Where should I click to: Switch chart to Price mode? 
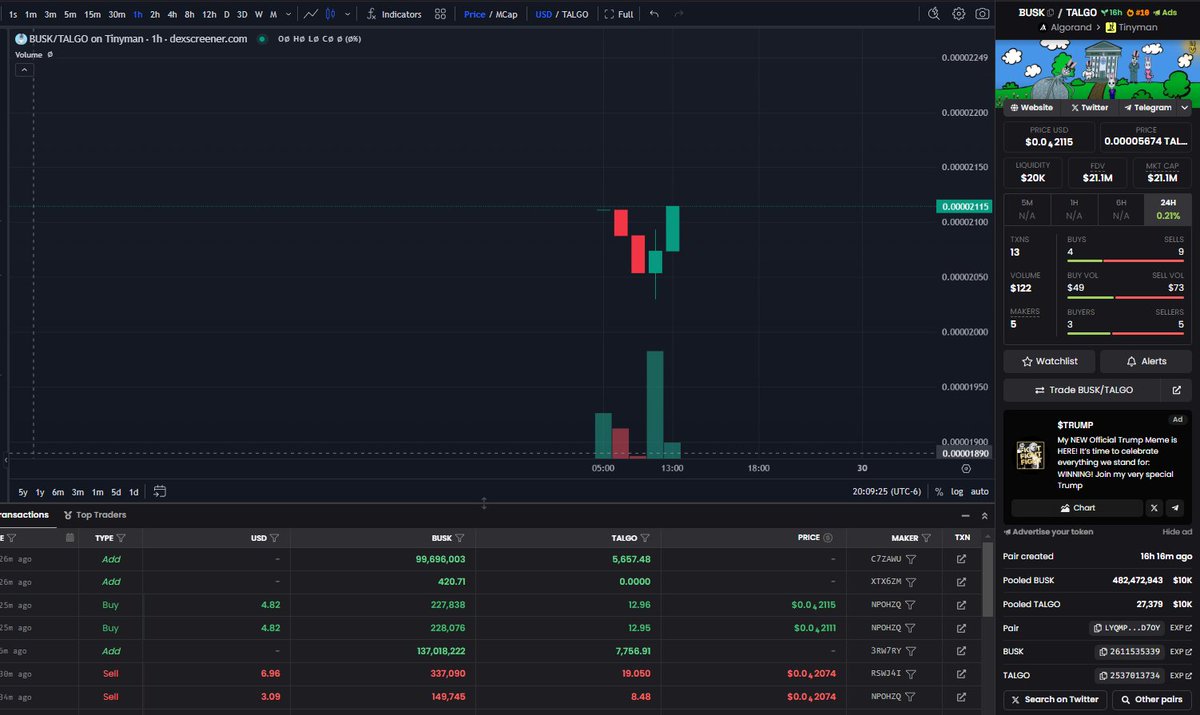point(475,14)
